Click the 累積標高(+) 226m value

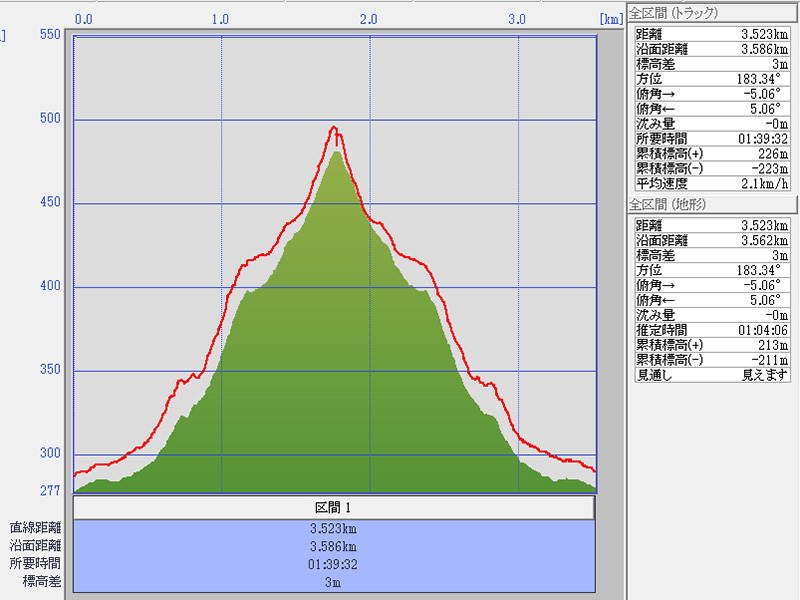pos(765,153)
